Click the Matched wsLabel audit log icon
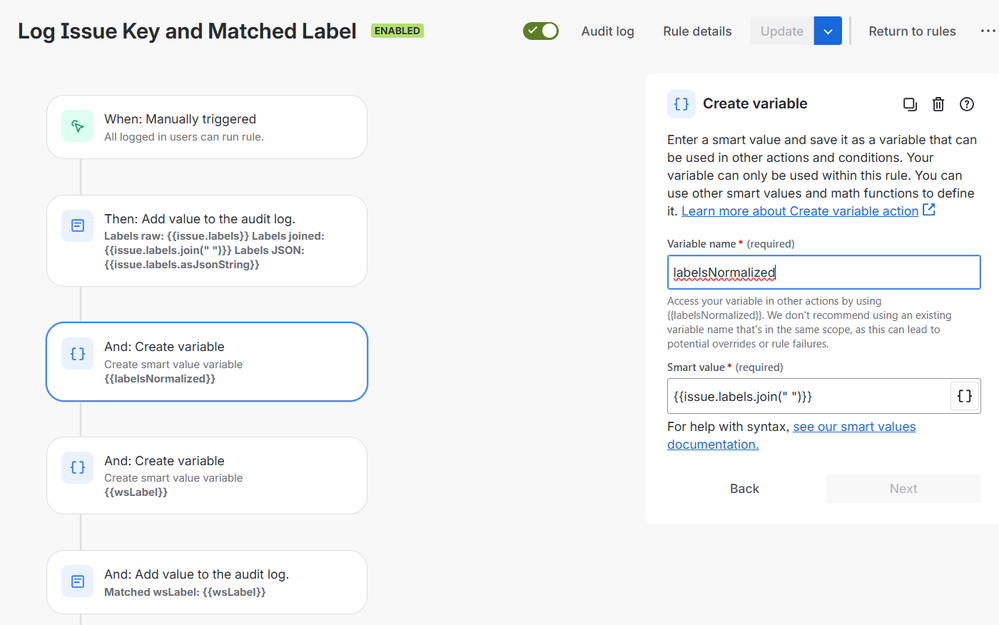The image size is (999, 625). pyautogui.click(x=78, y=582)
